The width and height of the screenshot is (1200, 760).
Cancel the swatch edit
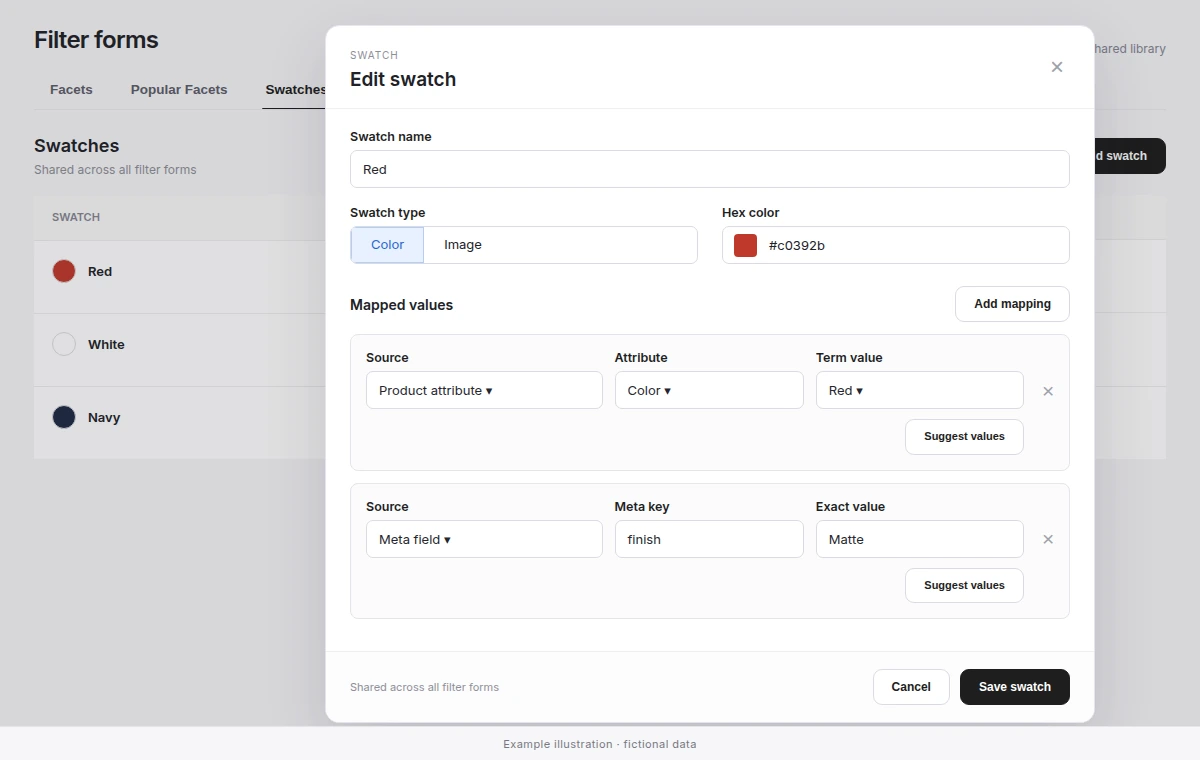pos(911,687)
